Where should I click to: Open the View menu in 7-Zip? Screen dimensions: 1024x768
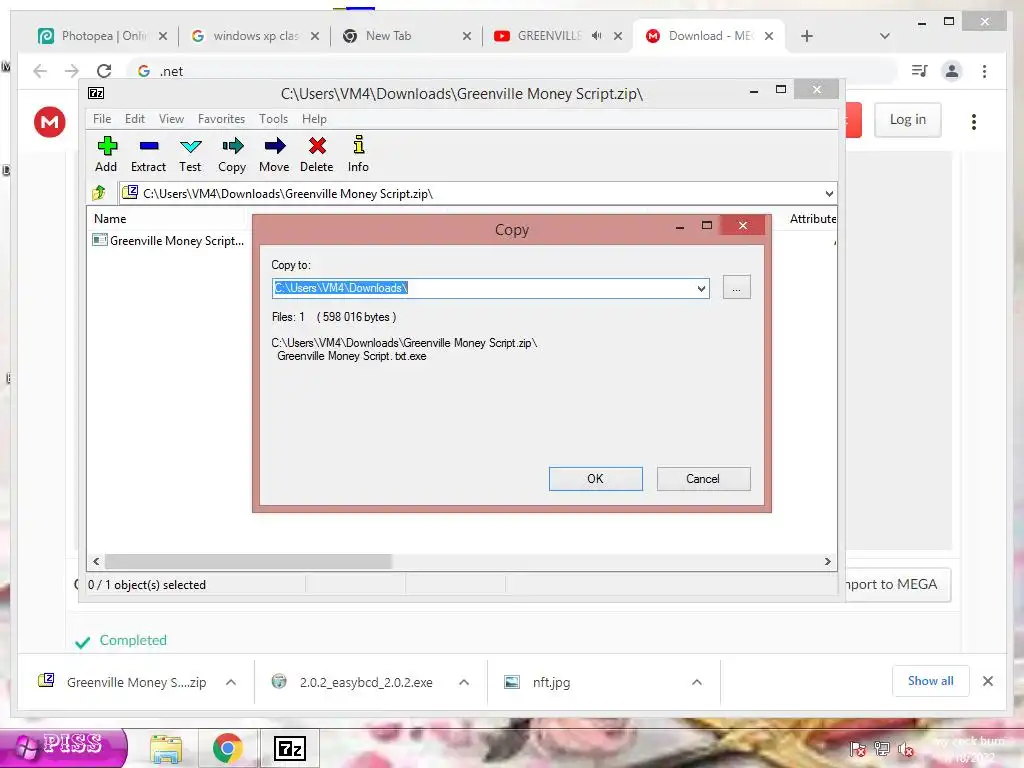point(171,119)
